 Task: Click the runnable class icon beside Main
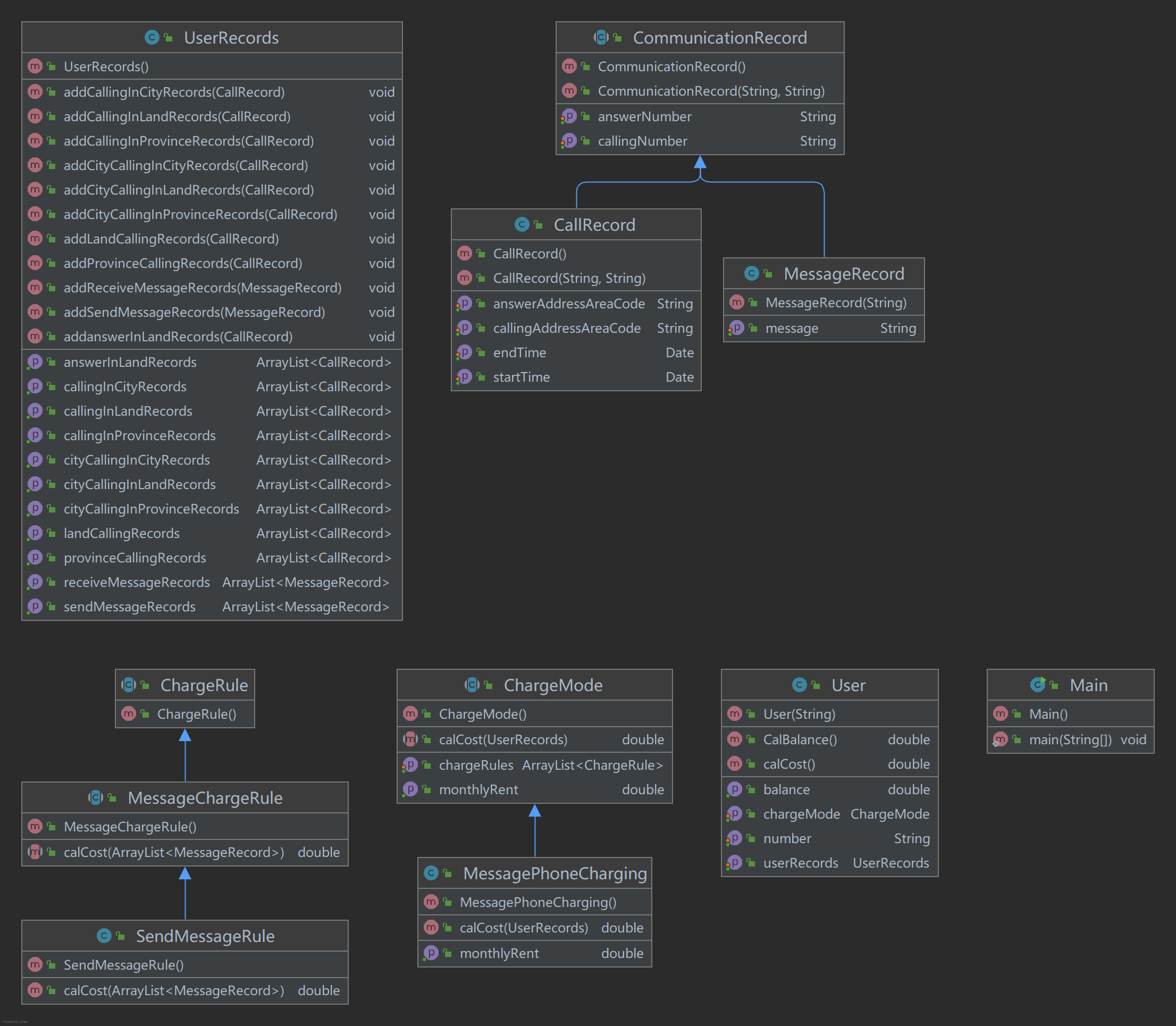point(1037,684)
